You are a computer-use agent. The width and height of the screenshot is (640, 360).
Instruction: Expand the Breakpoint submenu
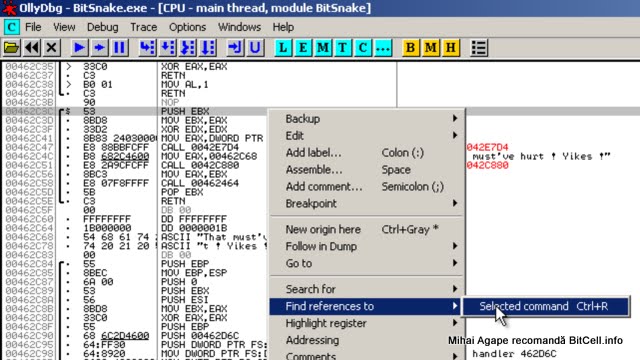point(367,203)
